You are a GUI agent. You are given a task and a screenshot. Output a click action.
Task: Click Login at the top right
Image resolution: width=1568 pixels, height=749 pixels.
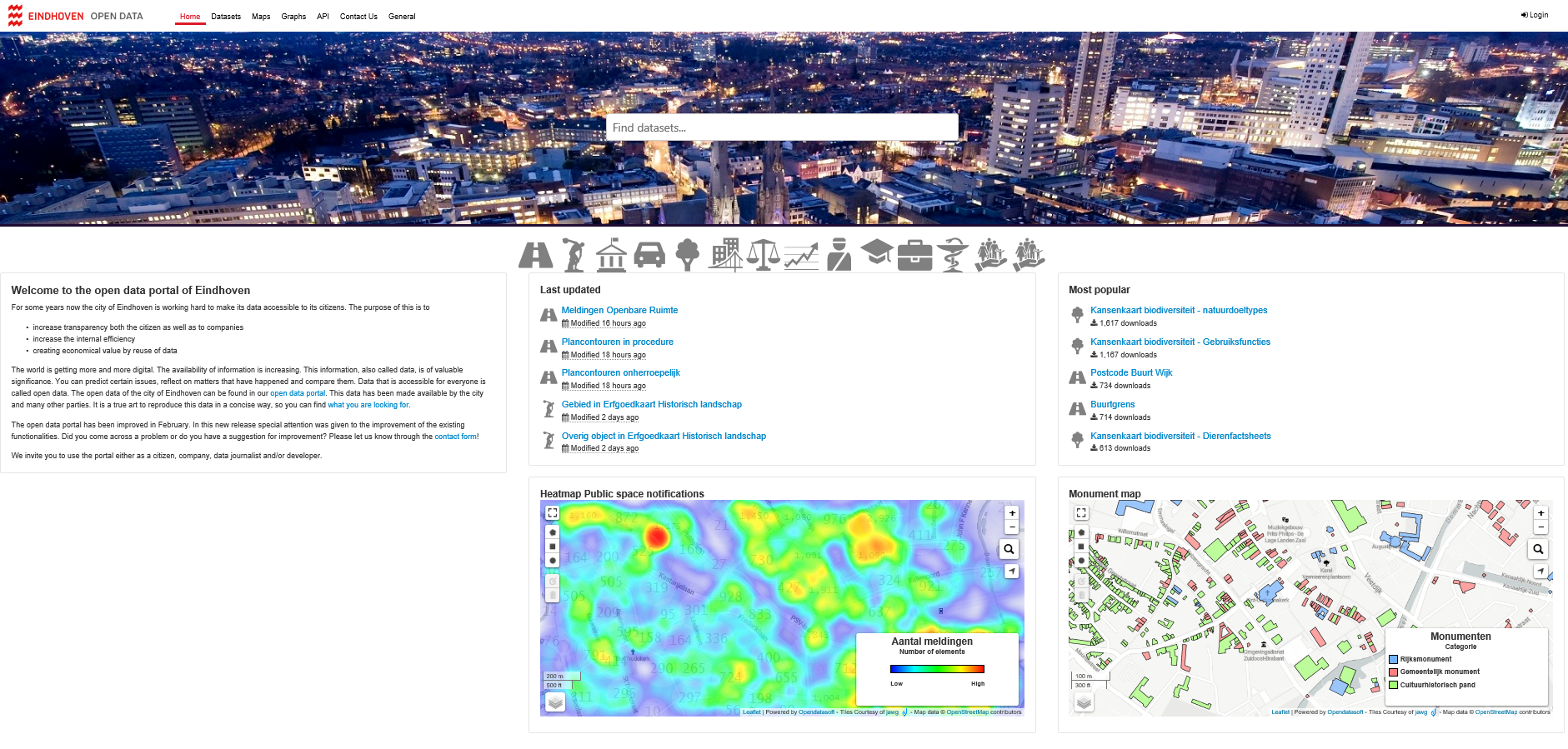tap(1535, 15)
